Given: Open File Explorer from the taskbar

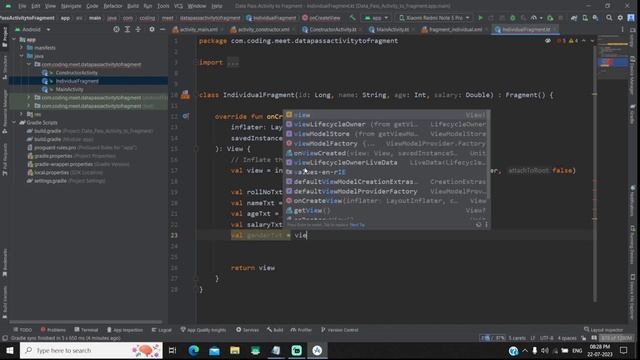Looking at the screenshot, I should pos(235,350).
